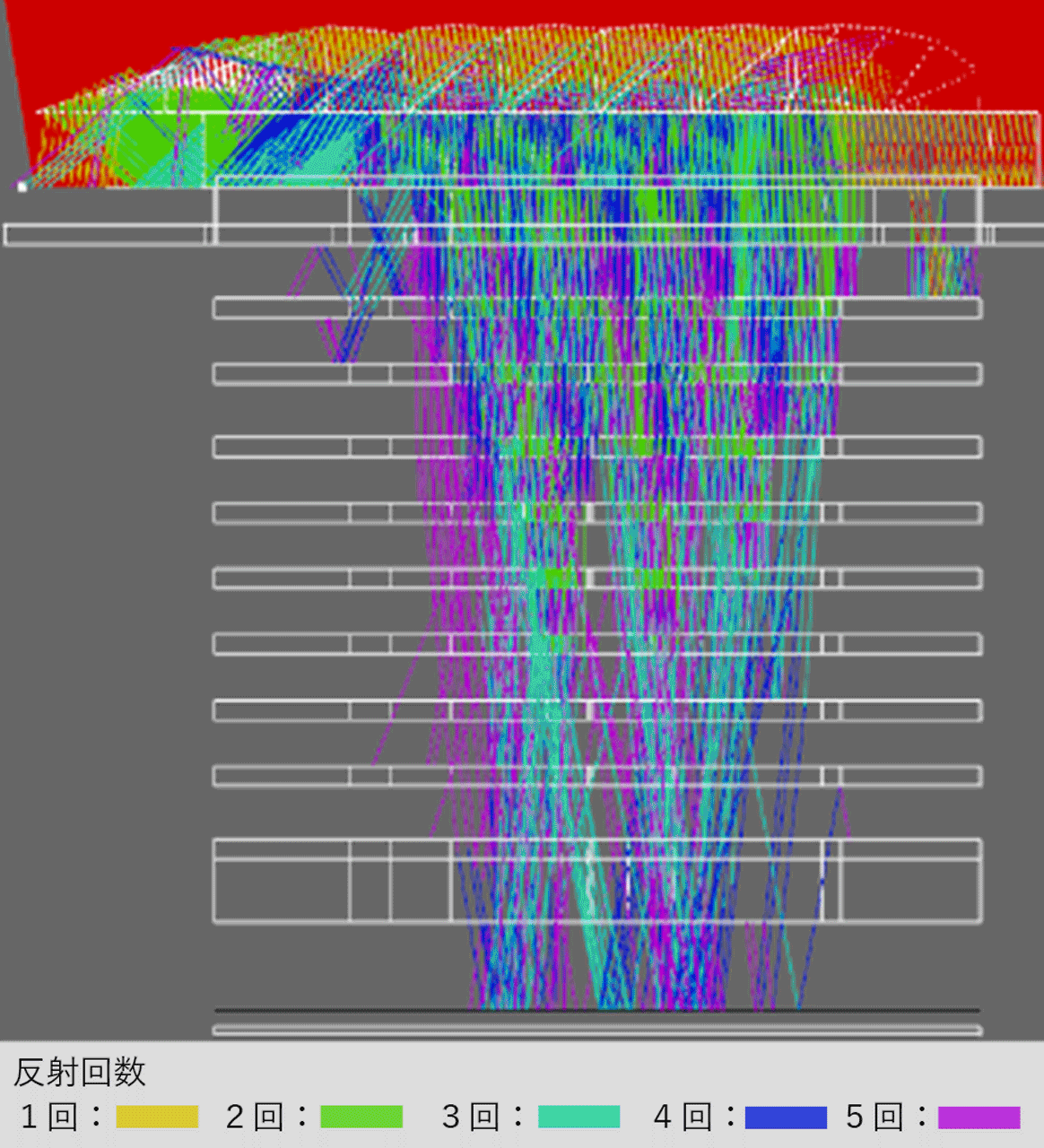This screenshot has width=1044, height=1148.
Task: Click the yellow 1回 legend swatch
Action: click(157, 1117)
